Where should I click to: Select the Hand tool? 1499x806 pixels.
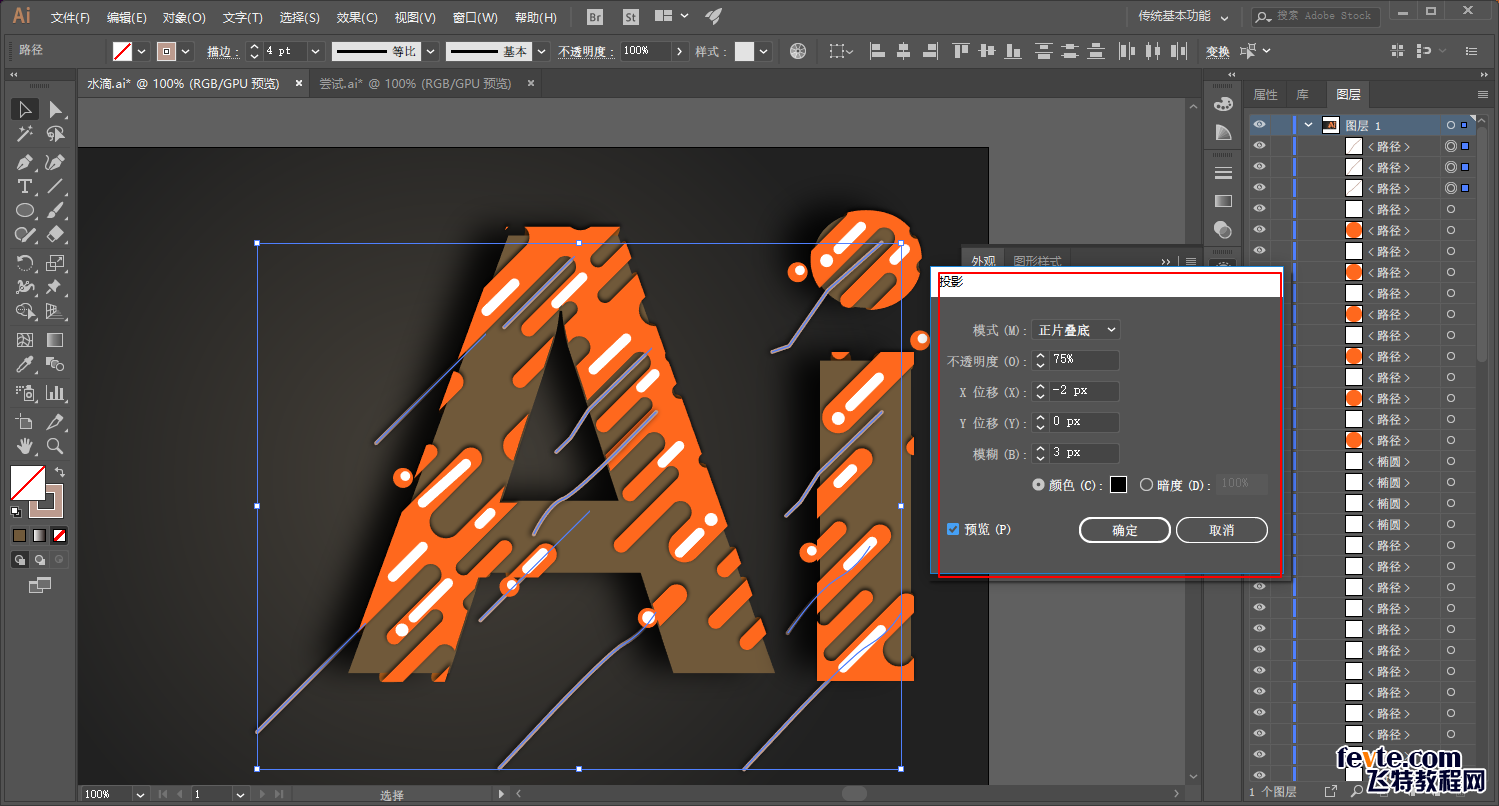pos(25,446)
